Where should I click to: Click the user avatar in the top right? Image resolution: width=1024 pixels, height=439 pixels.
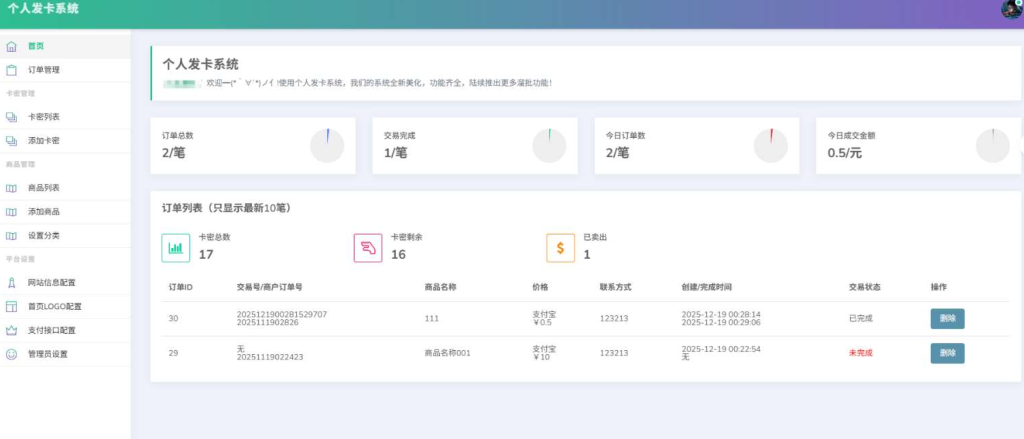[1013, 8]
